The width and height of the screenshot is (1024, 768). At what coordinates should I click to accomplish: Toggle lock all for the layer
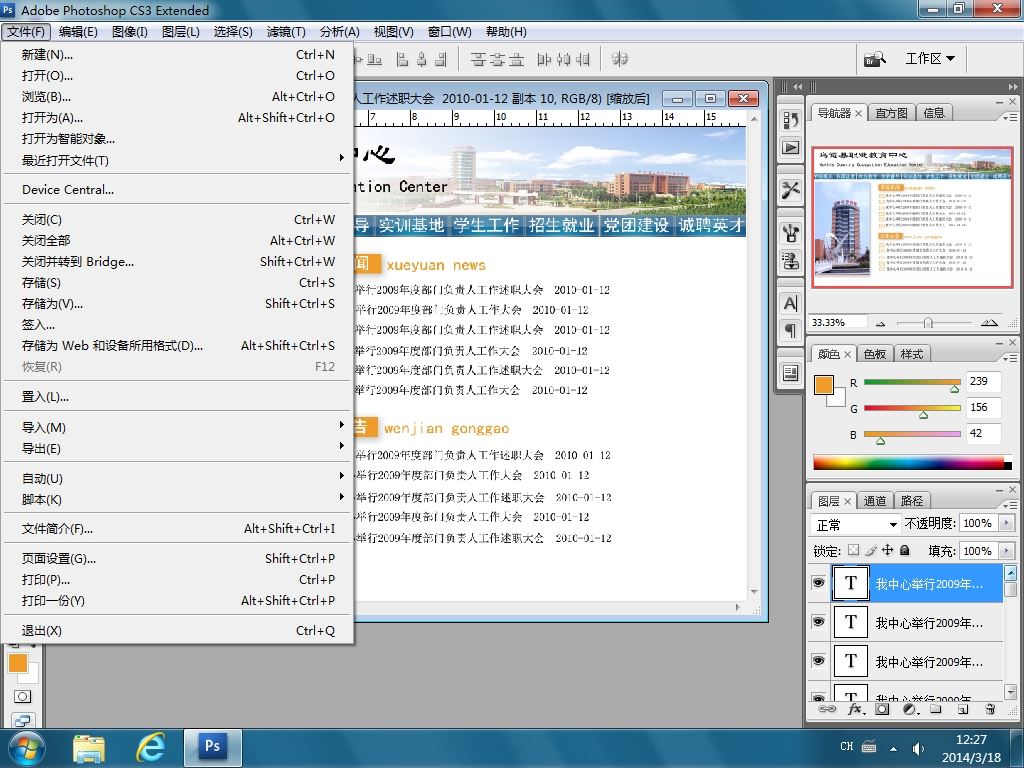tap(904, 551)
